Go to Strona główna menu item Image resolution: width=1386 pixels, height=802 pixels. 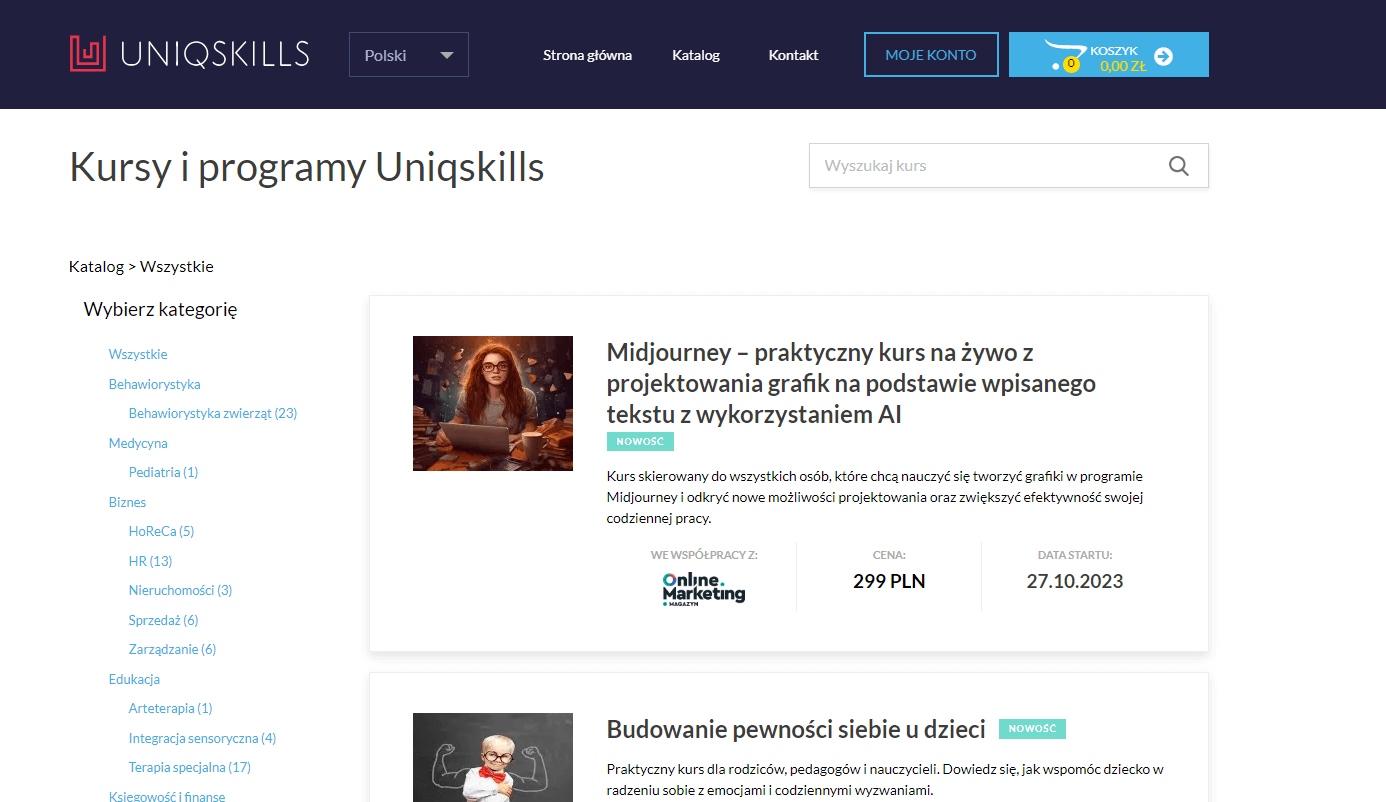587,55
